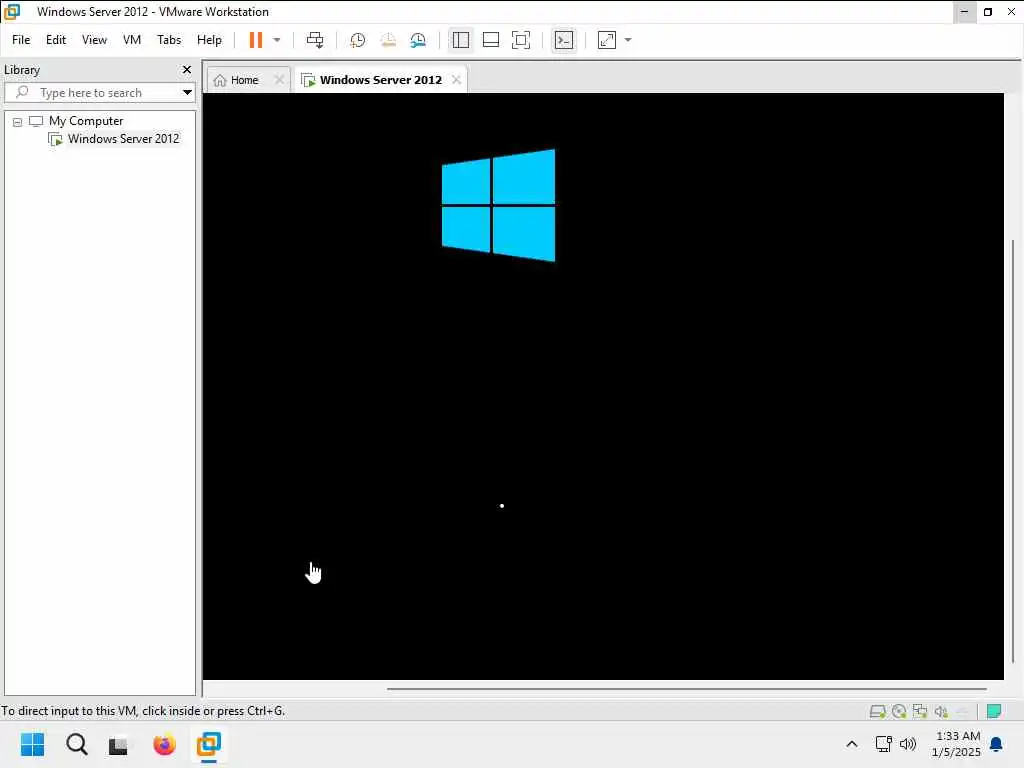
Task: Revert virtual machine to previous snapshot
Action: pyautogui.click(x=388, y=40)
